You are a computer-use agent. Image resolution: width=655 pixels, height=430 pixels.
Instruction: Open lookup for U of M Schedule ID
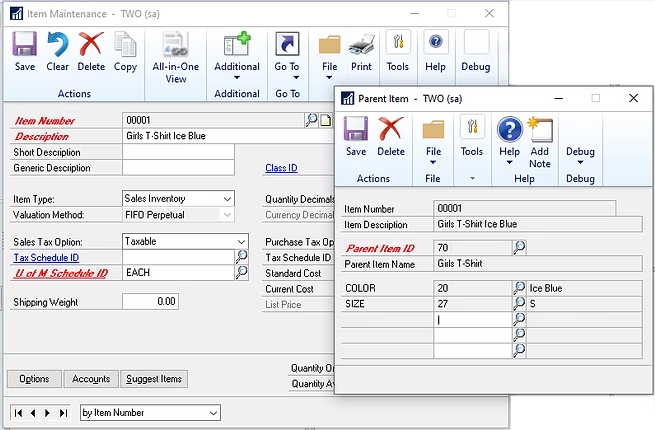(x=241, y=272)
